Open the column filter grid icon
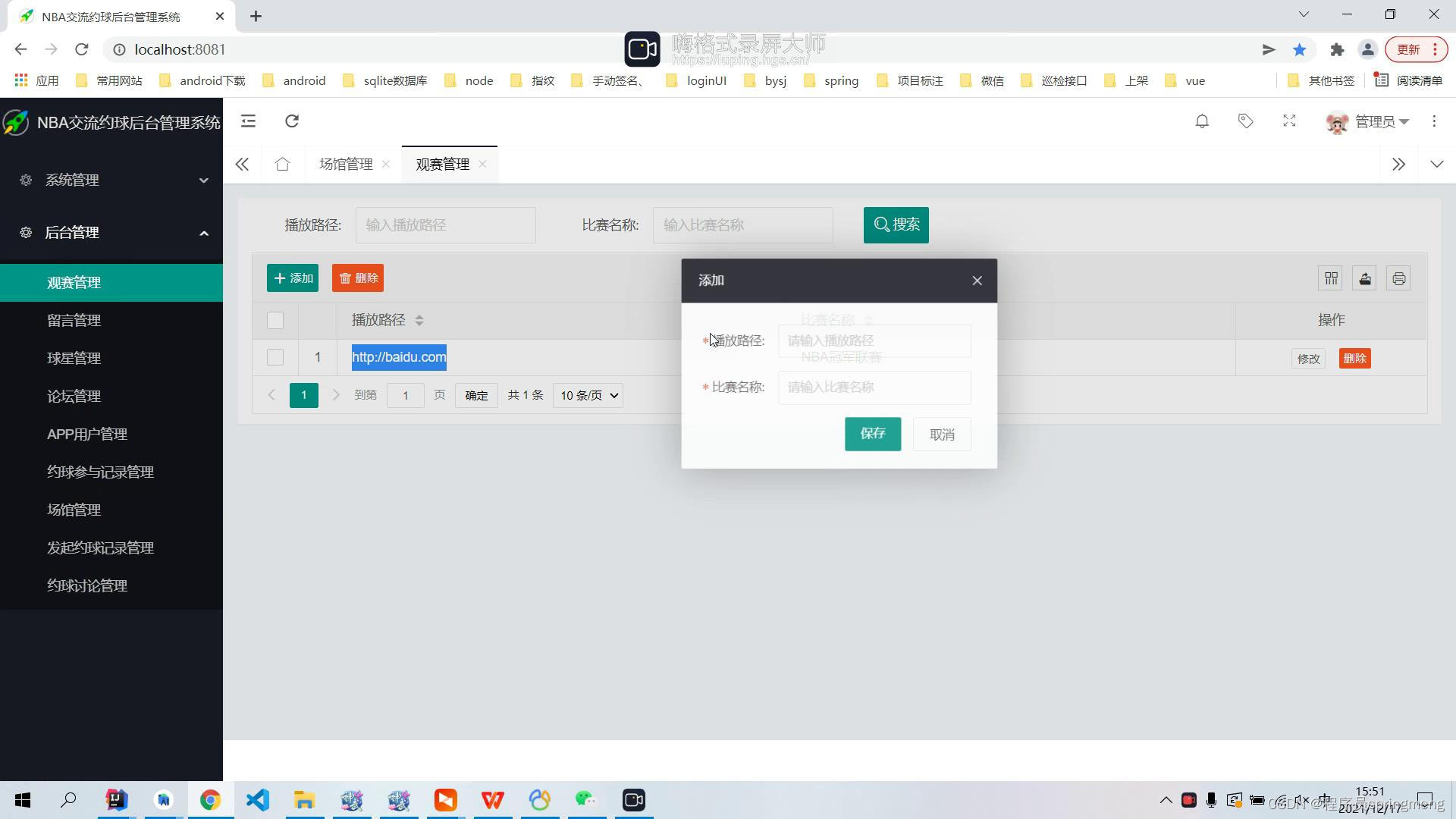Screen dimensions: 1456x819 coord(1331,279)
